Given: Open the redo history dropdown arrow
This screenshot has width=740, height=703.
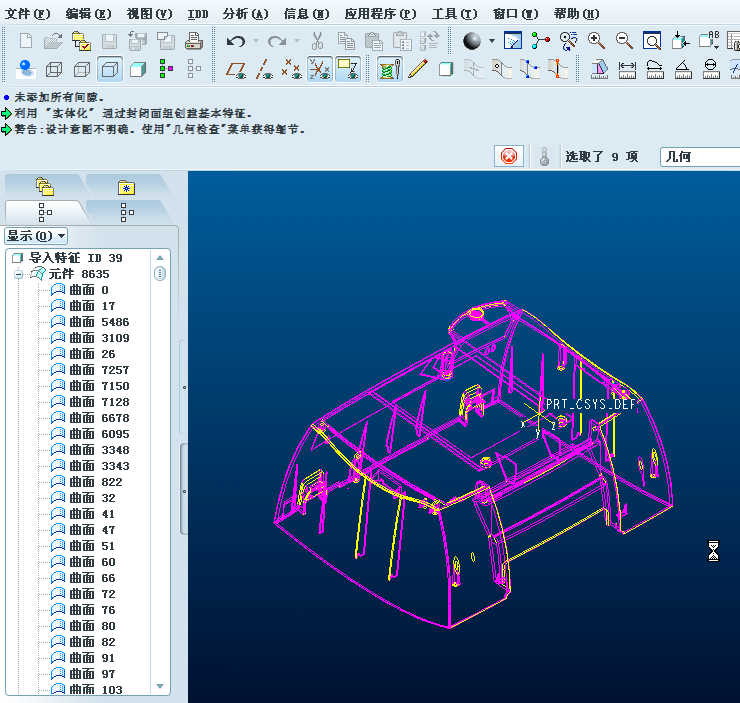Looking at the screenshot, I should coord(297,41).
